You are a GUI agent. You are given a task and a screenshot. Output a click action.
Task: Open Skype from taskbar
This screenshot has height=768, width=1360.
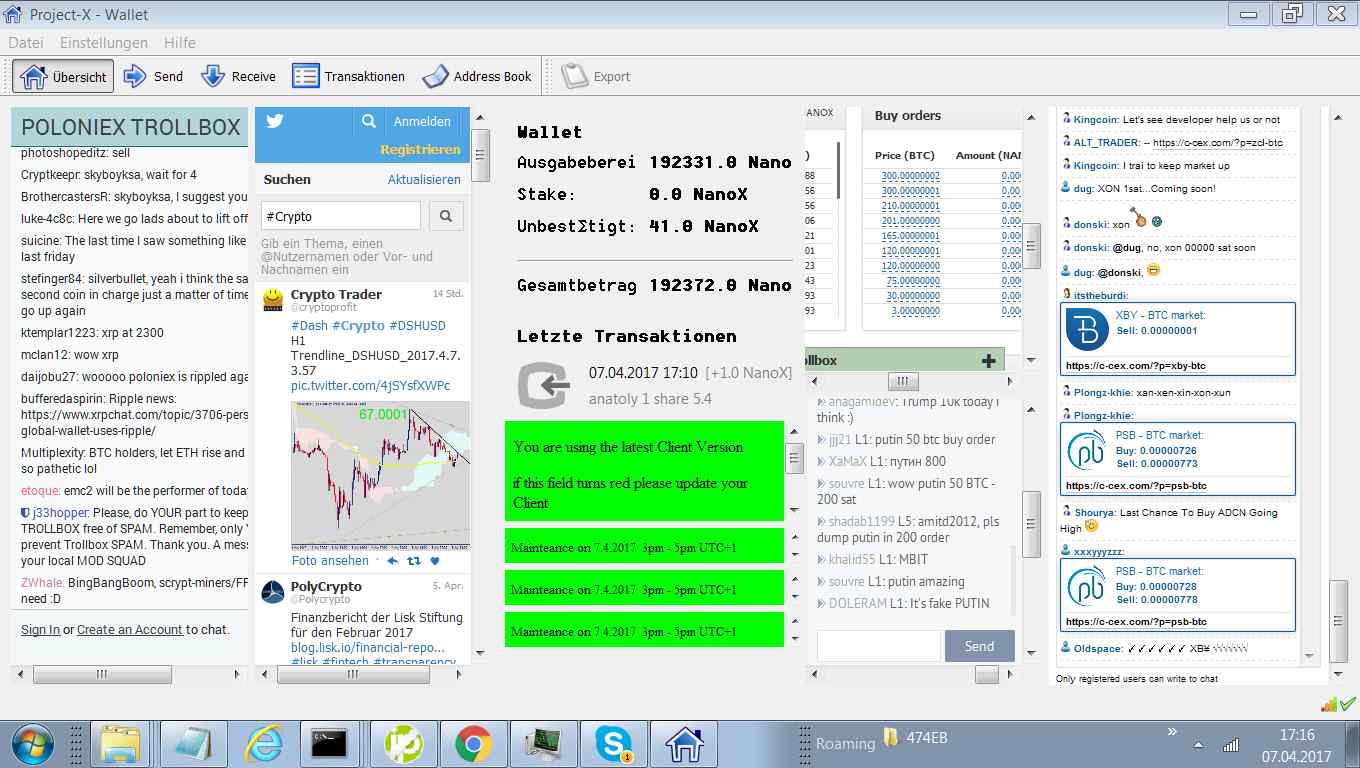(x=612, y=744)
